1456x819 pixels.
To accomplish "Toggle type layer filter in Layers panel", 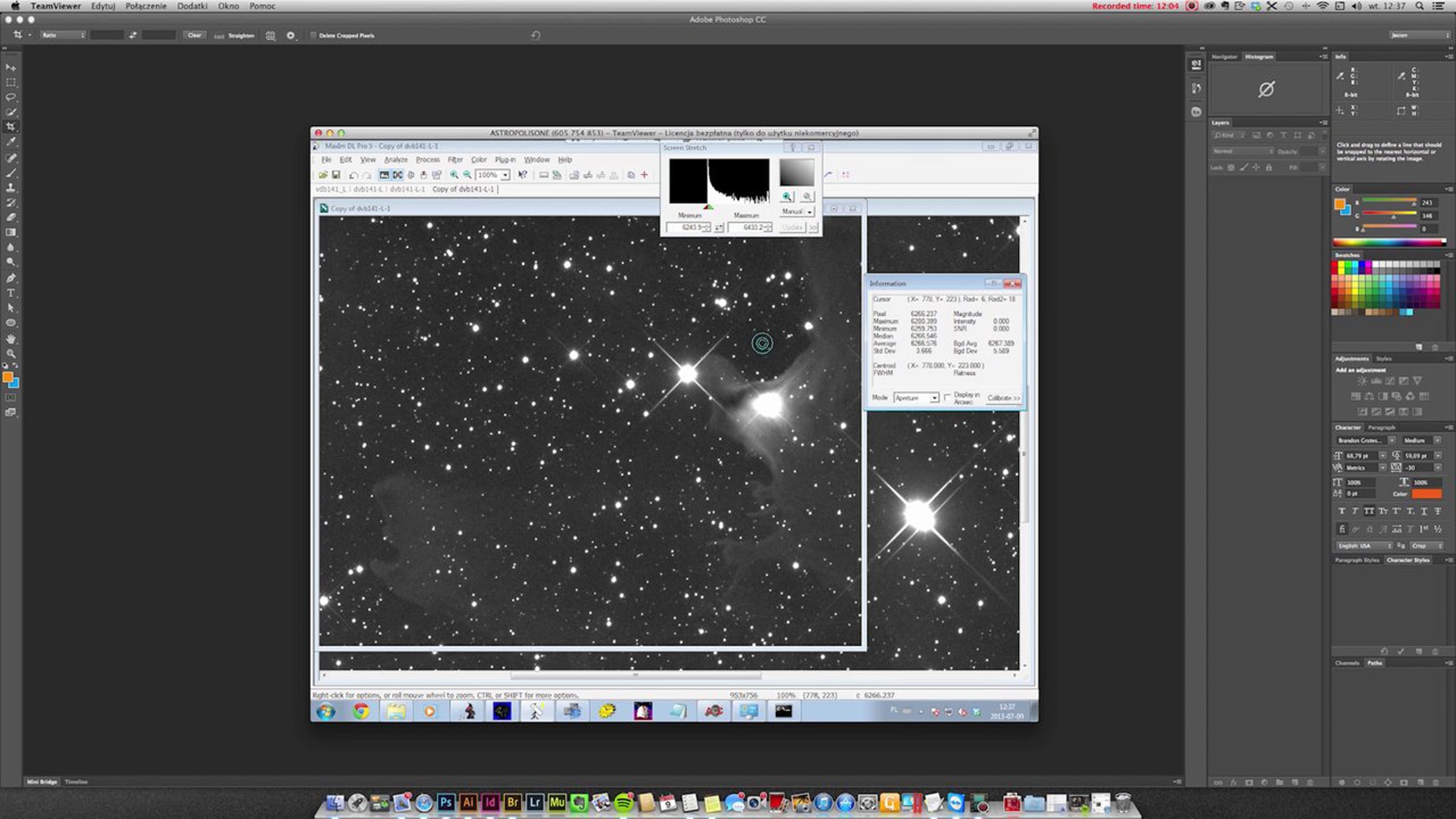I will 1284,135.
